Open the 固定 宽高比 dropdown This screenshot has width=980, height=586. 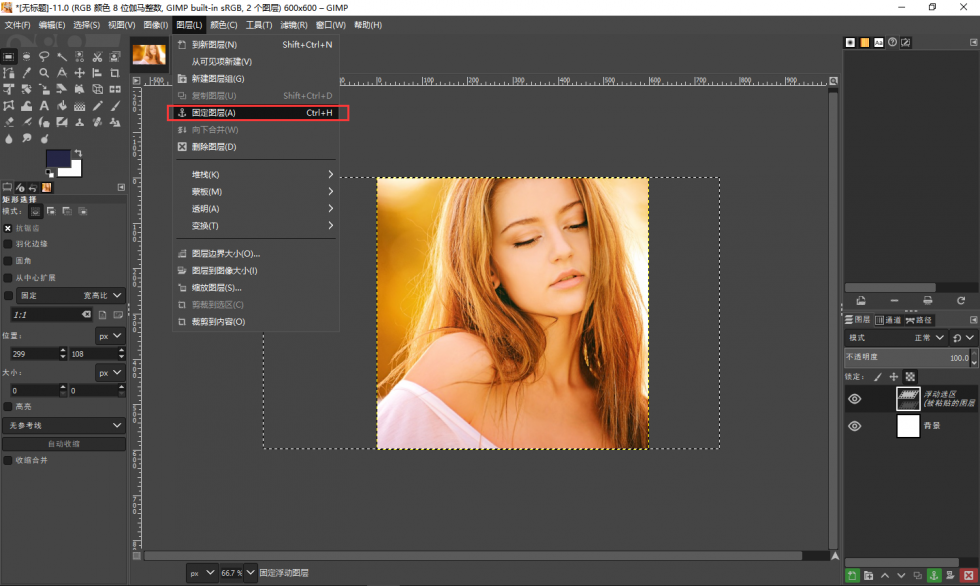(71, 295)
